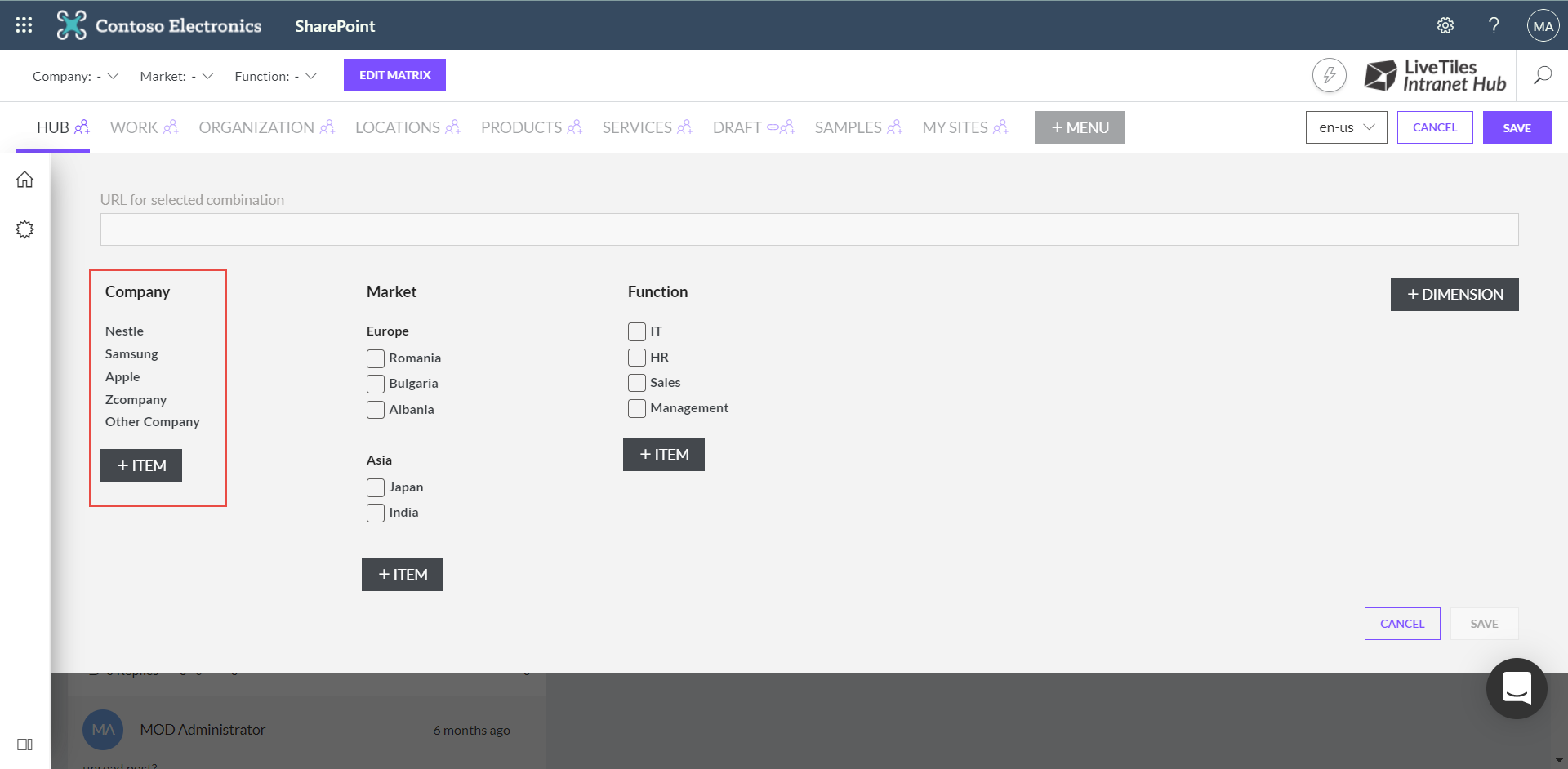Switch to the WORK tab

(x=134, y=127)
